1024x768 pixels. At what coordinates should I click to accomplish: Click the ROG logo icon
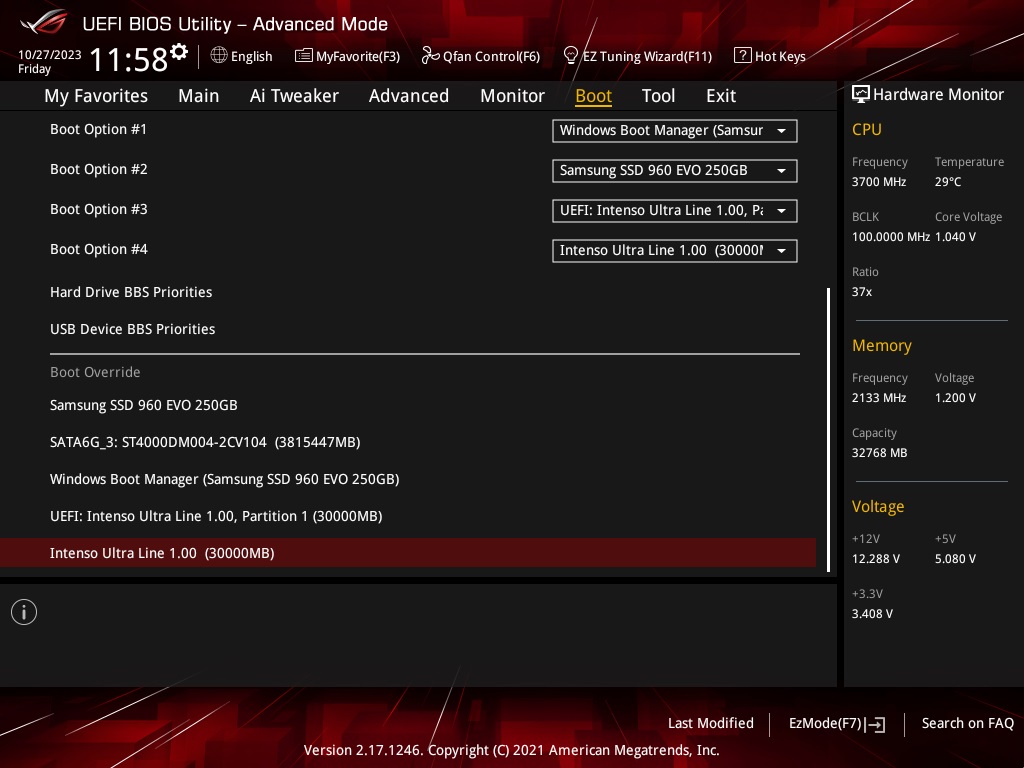pyautogui.click(x=44, y=22)
